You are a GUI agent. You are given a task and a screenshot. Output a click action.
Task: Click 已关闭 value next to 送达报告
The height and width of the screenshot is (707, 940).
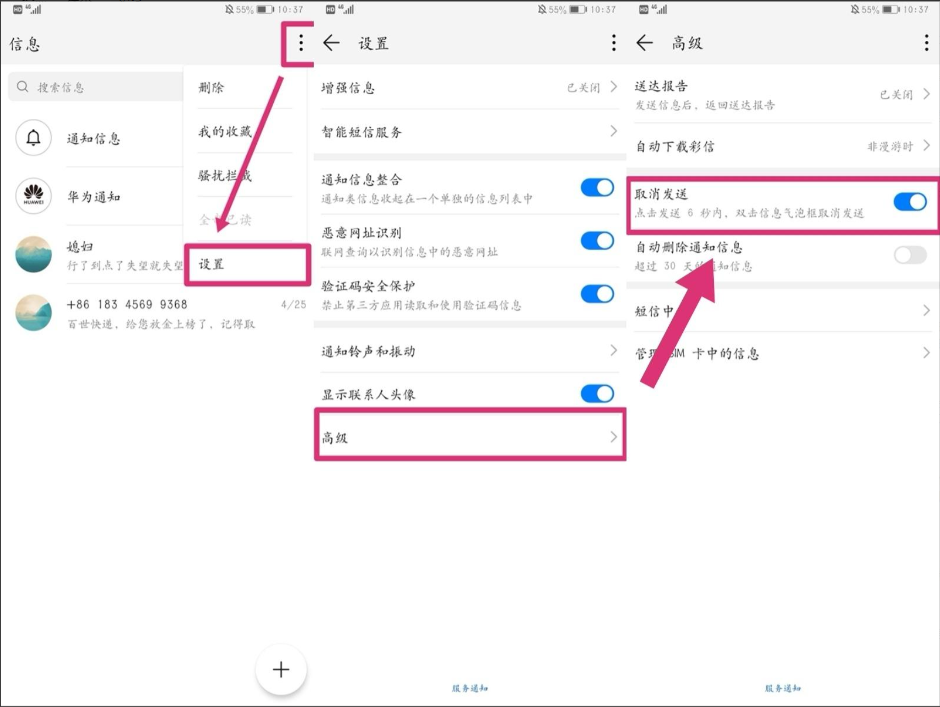[896, 95]
